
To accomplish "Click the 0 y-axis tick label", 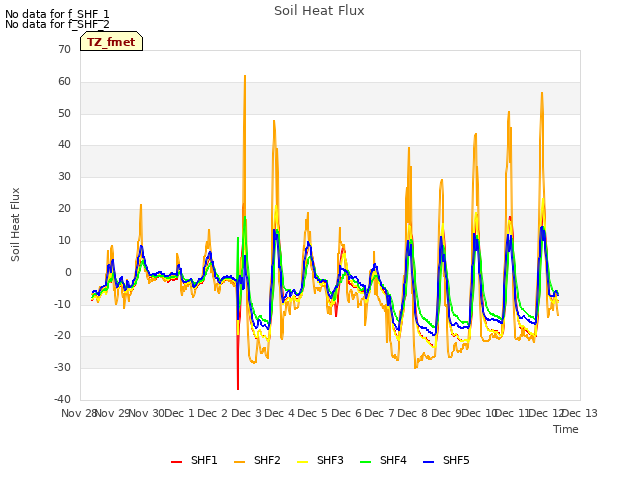I will point(68,272).
